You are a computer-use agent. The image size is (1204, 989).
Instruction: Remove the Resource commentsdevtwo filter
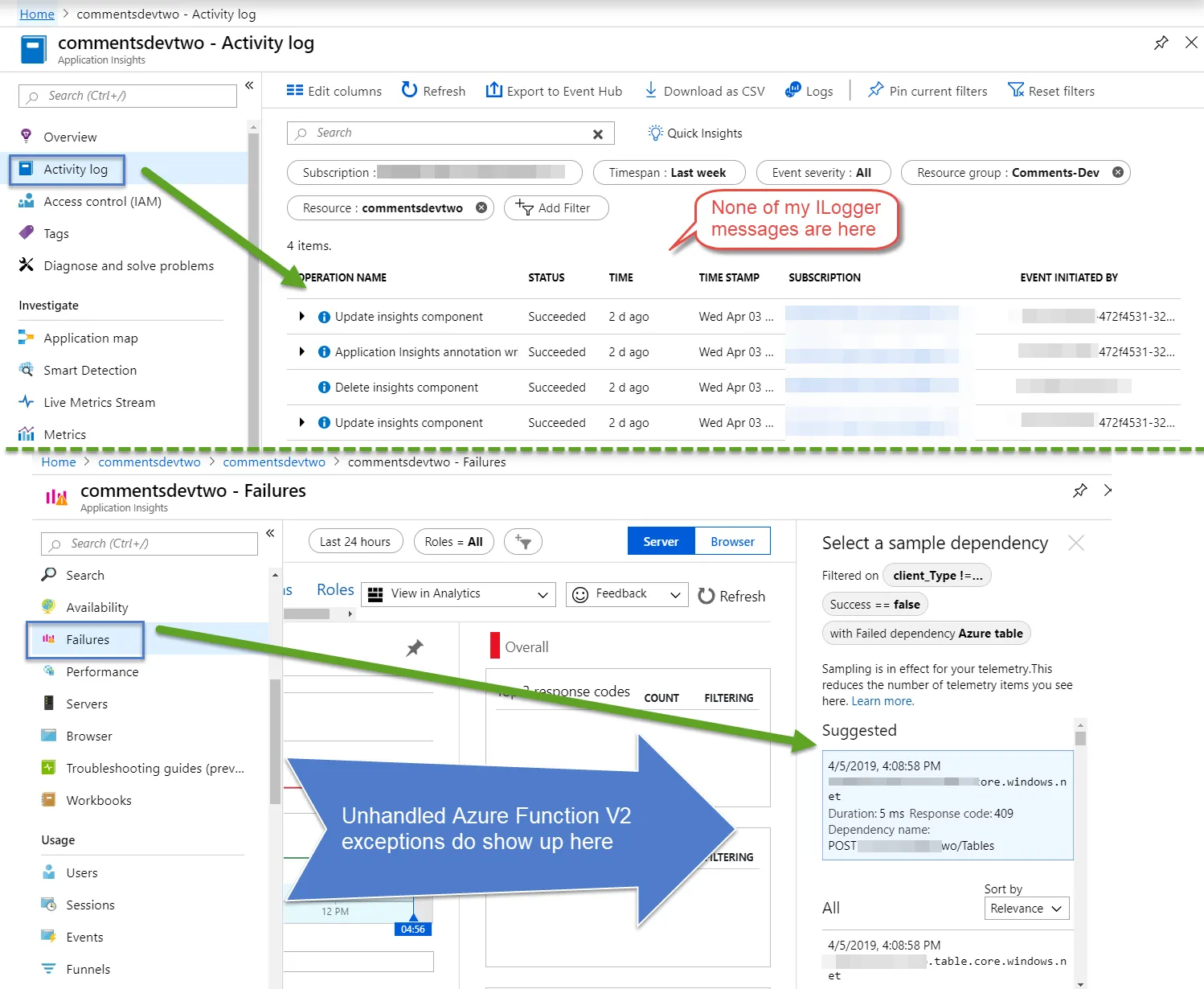click(x=481, y=207)
